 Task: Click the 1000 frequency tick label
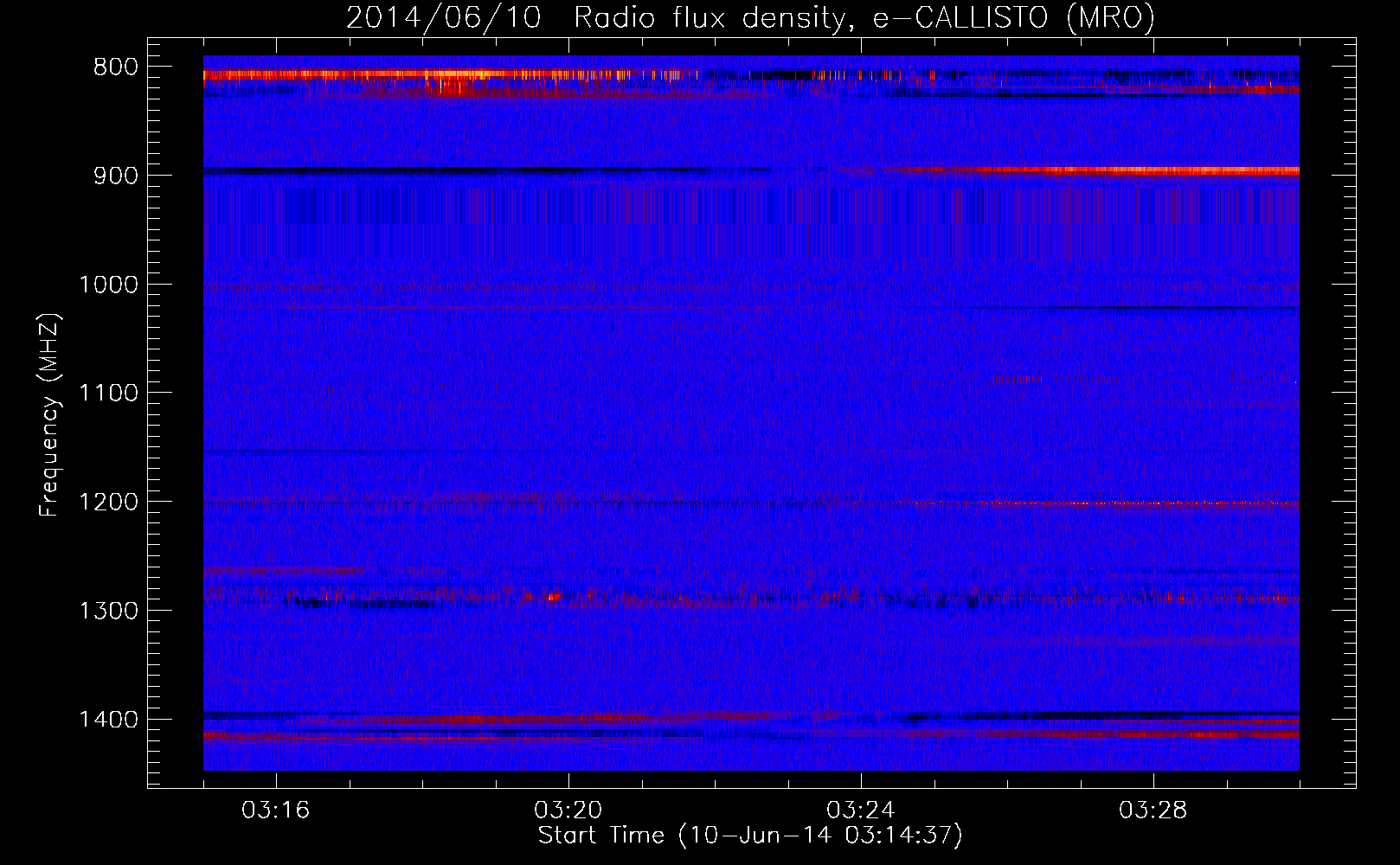pyautogui.click(x=109, y=285)
